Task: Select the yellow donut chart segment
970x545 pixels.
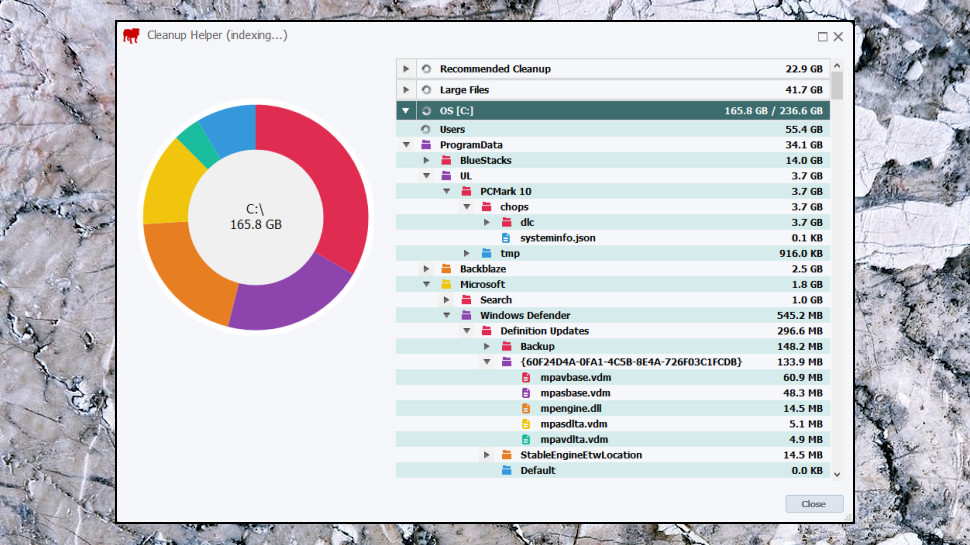Action: [171, 186]
